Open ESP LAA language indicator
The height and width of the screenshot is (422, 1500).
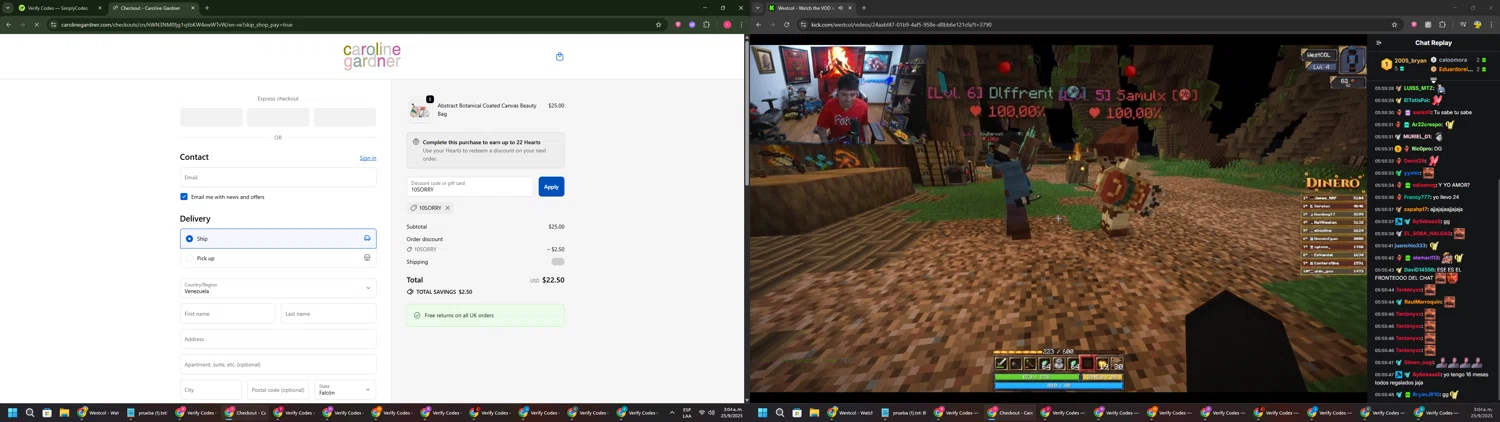[687, 412]
